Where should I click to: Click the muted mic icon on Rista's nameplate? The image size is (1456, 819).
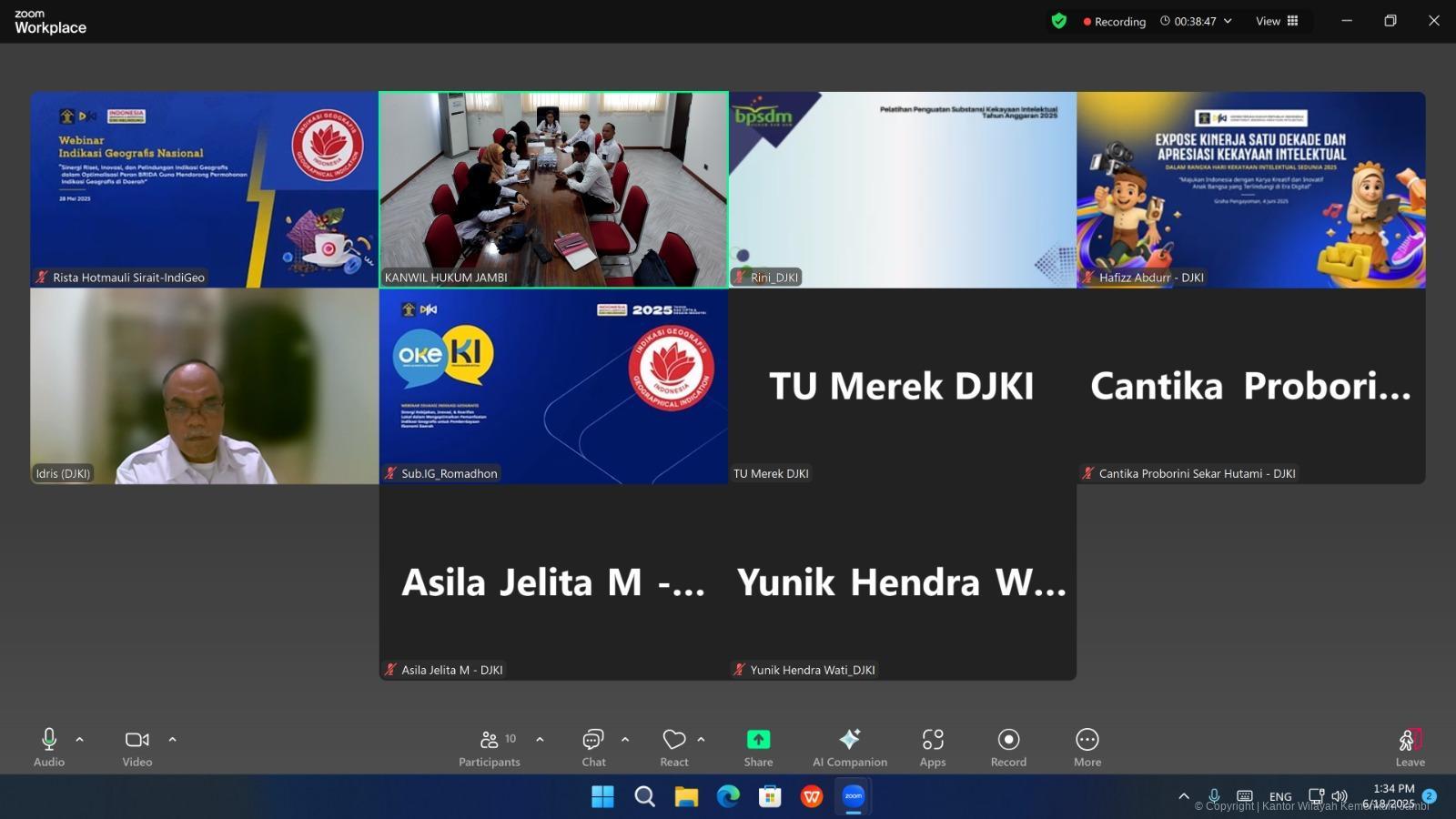coord(41,277)
